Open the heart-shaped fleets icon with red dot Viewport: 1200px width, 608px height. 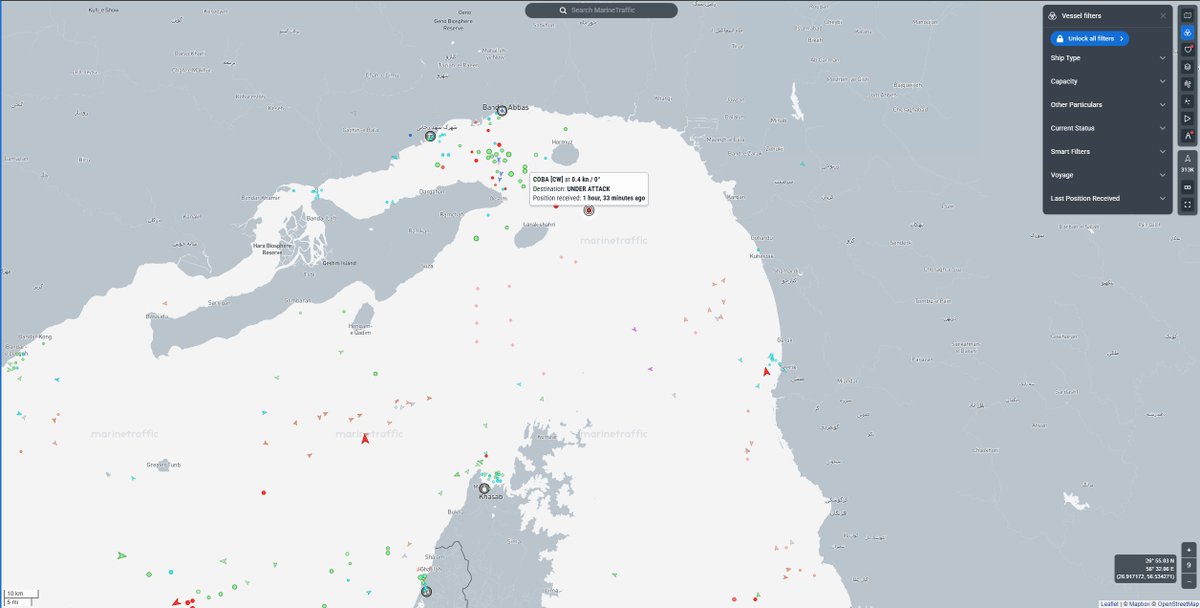click(x=1187, y=49)
